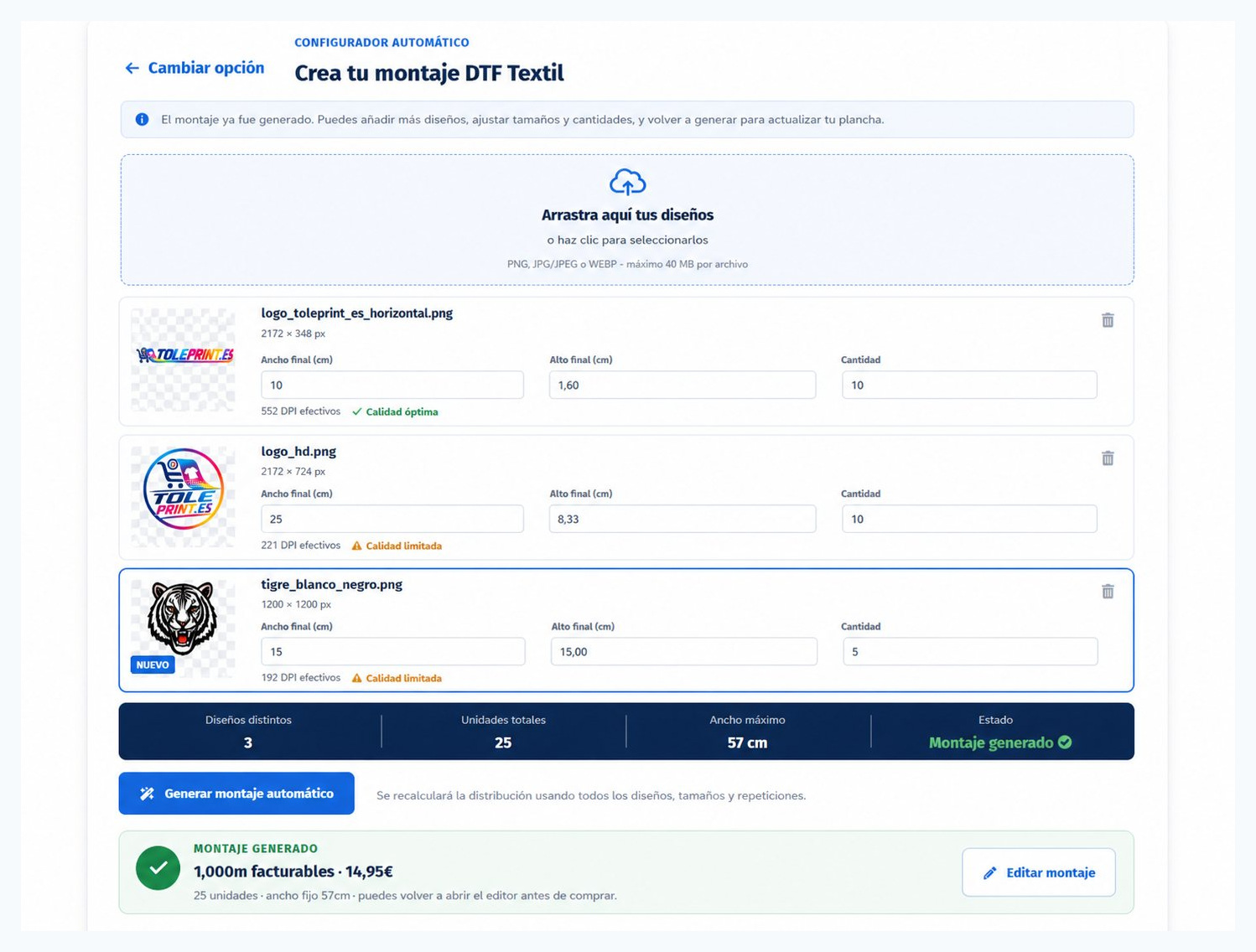Click Alto final field showing 15,00
The image size is (1256, 952).
tap(684, 651)
